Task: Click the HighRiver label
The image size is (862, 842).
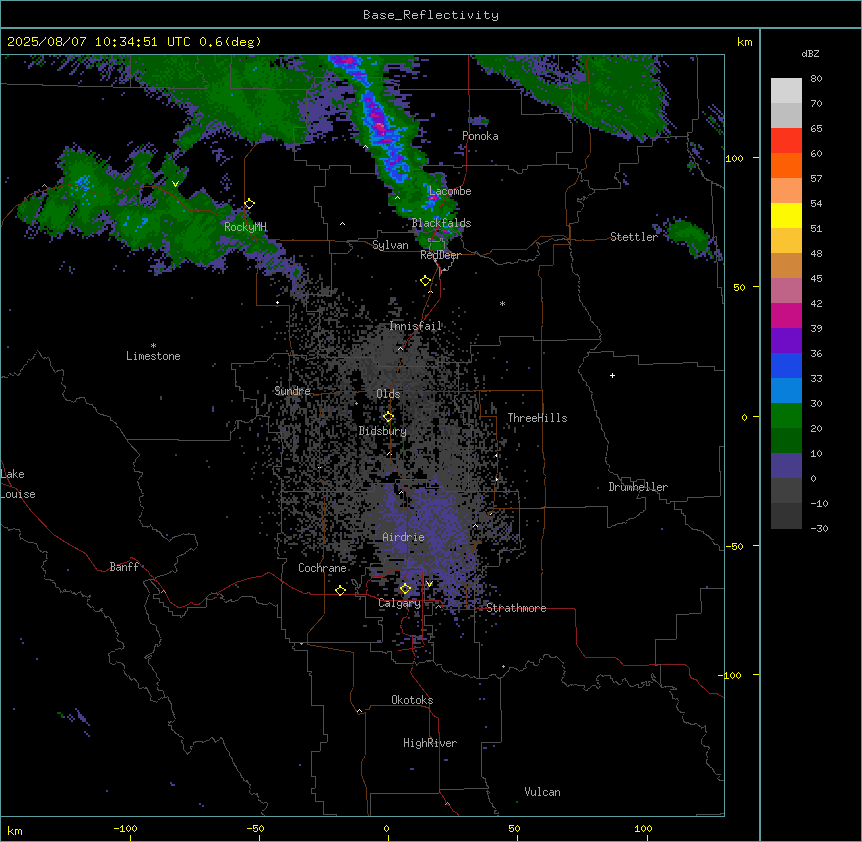Action: tap(430, 743)
